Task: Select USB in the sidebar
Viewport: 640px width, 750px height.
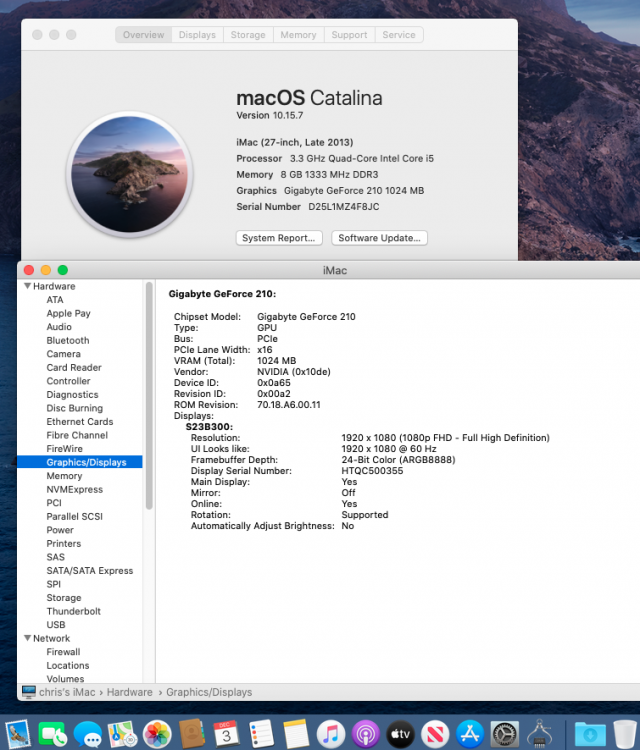Action: (56, 625)
